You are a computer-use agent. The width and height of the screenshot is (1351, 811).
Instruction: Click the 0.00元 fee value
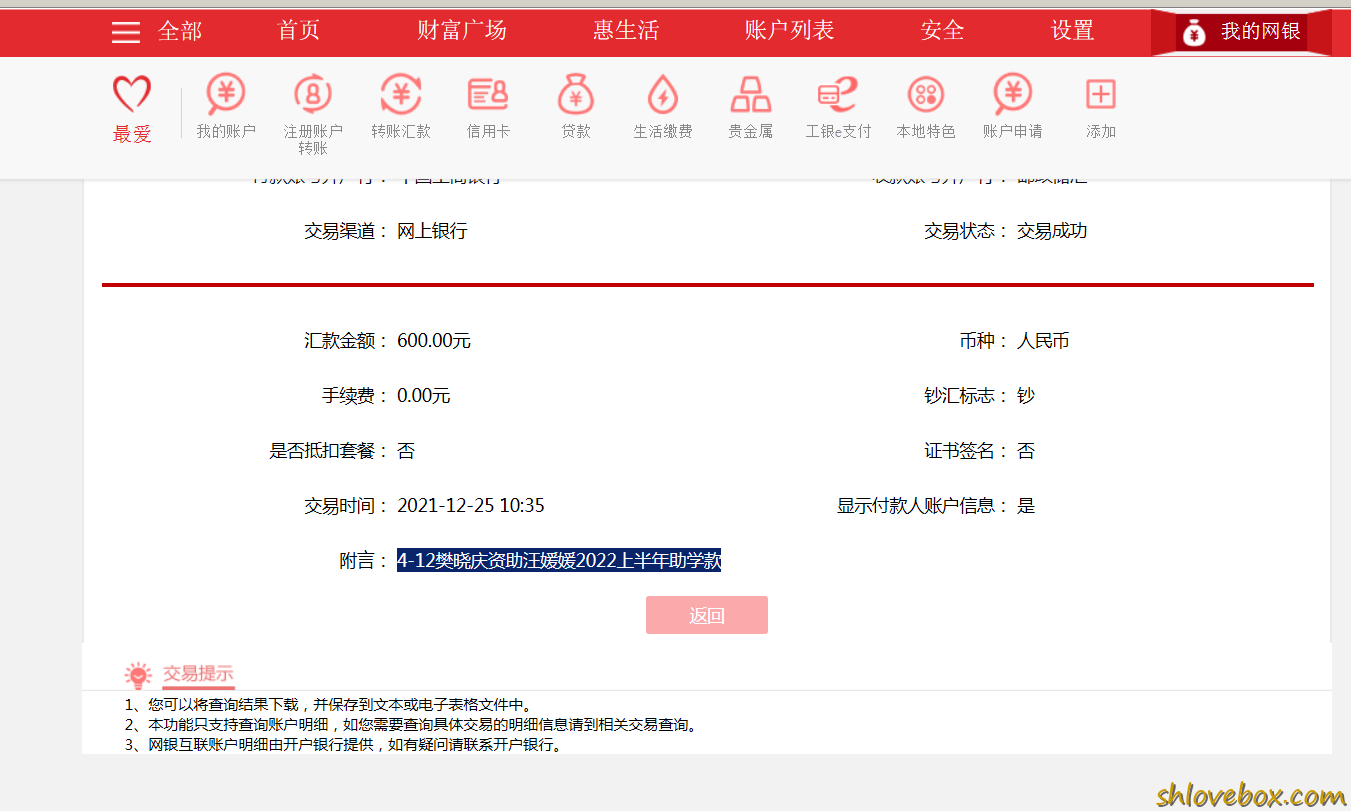tap(424, 396)
